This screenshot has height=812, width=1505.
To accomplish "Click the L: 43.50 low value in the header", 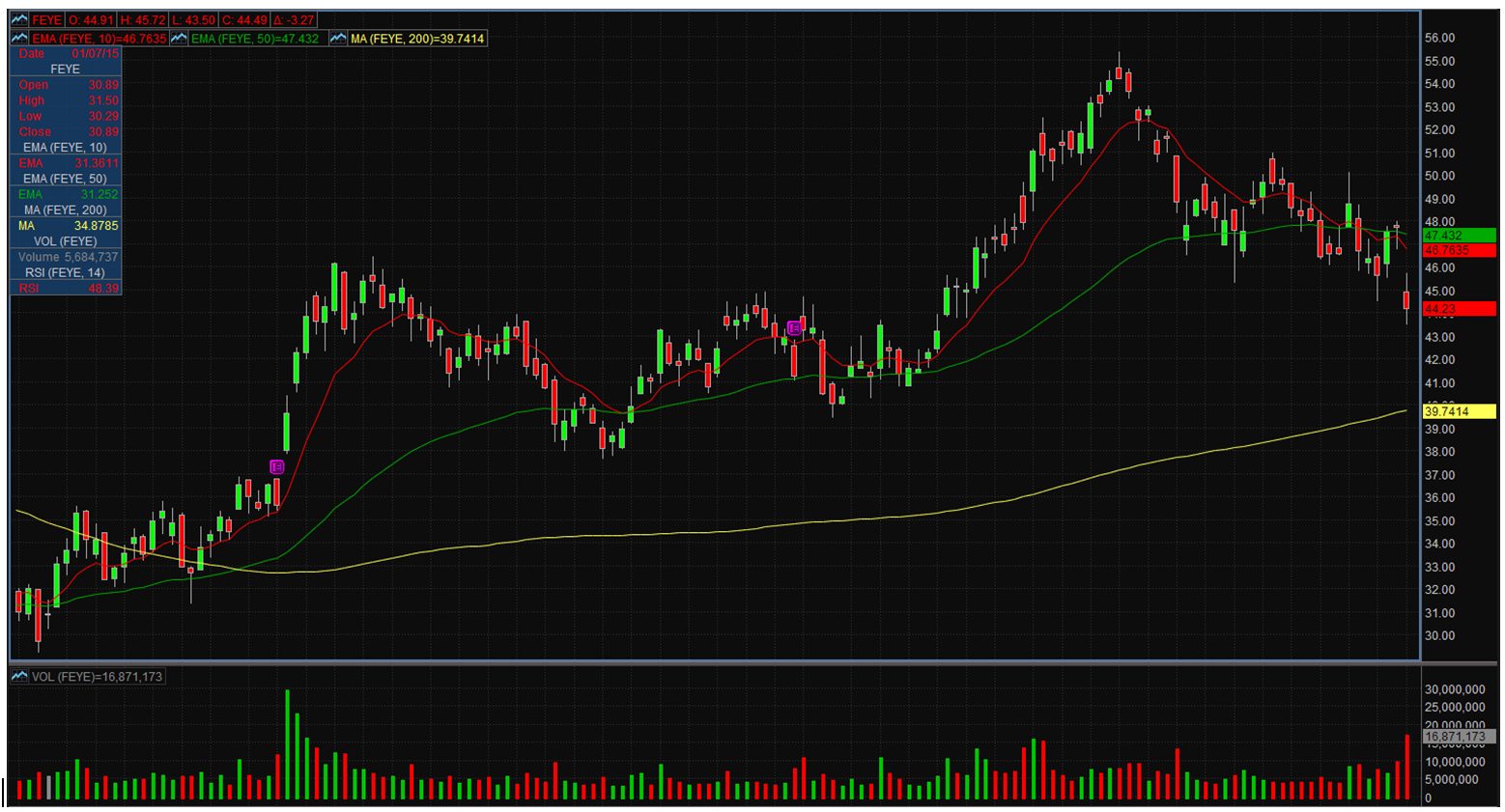I will coord(194,20).
